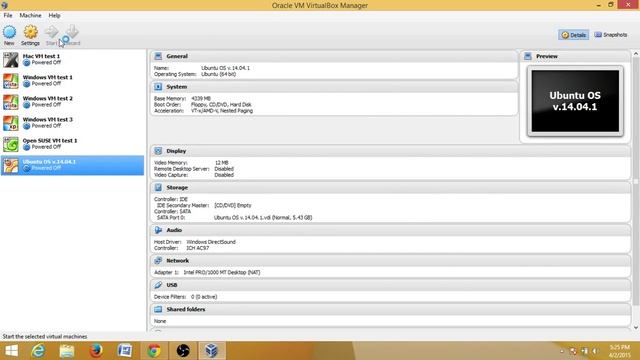Screen dimensions: 640x360
Task: Open the System settings header link
Action: click(176, 87)
